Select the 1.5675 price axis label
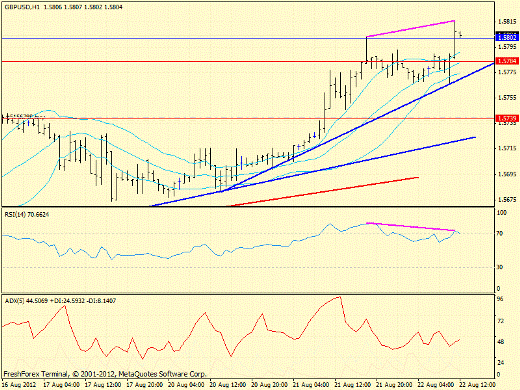This screenshot has width=520, height=390. click(x=507, y=200)
